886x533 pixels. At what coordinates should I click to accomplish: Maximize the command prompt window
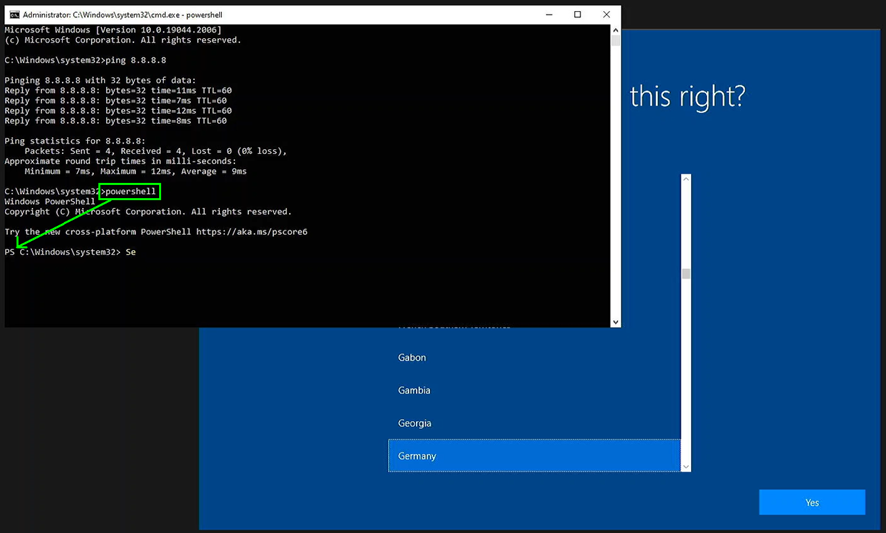tap(578, 15)
